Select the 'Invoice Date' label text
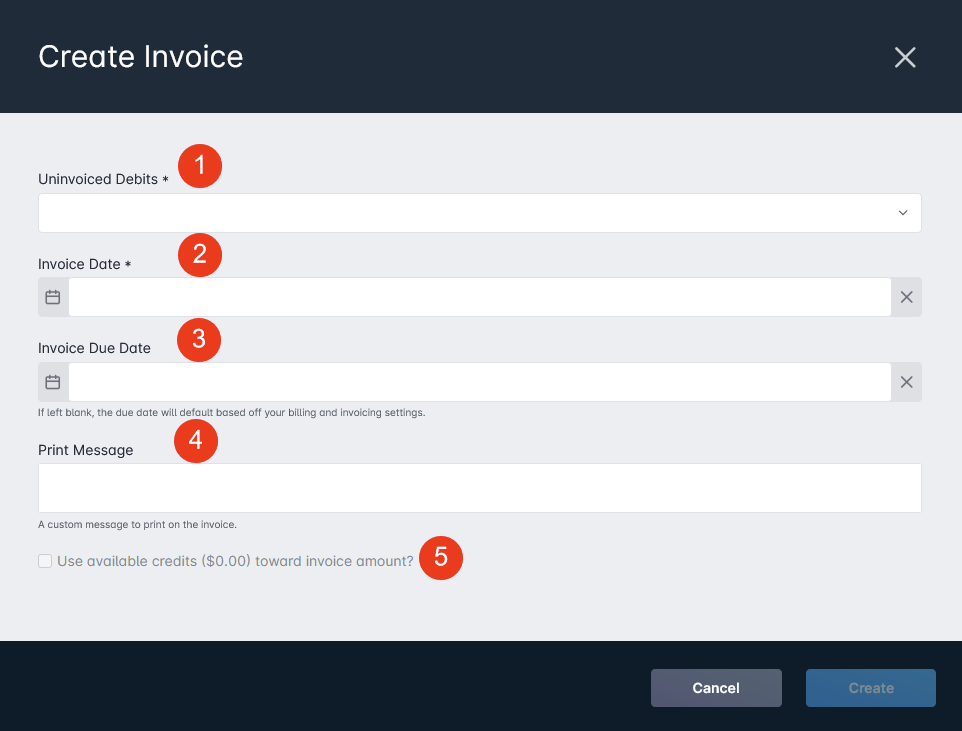 [79, 264]
